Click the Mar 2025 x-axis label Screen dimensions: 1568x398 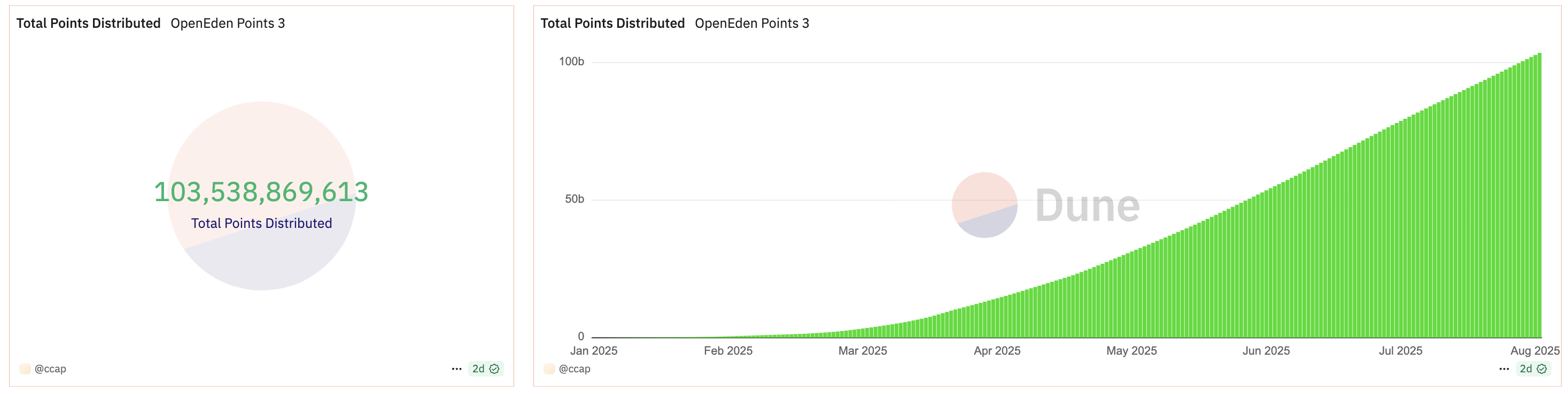point(863,351)
